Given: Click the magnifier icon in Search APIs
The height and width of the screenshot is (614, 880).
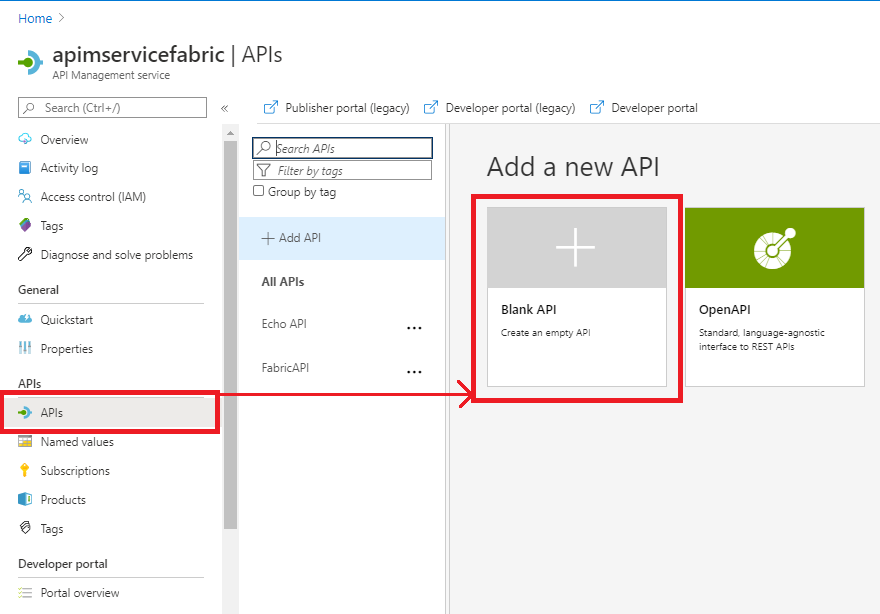Looking at the screenshot, I should (x=263, y=148).
